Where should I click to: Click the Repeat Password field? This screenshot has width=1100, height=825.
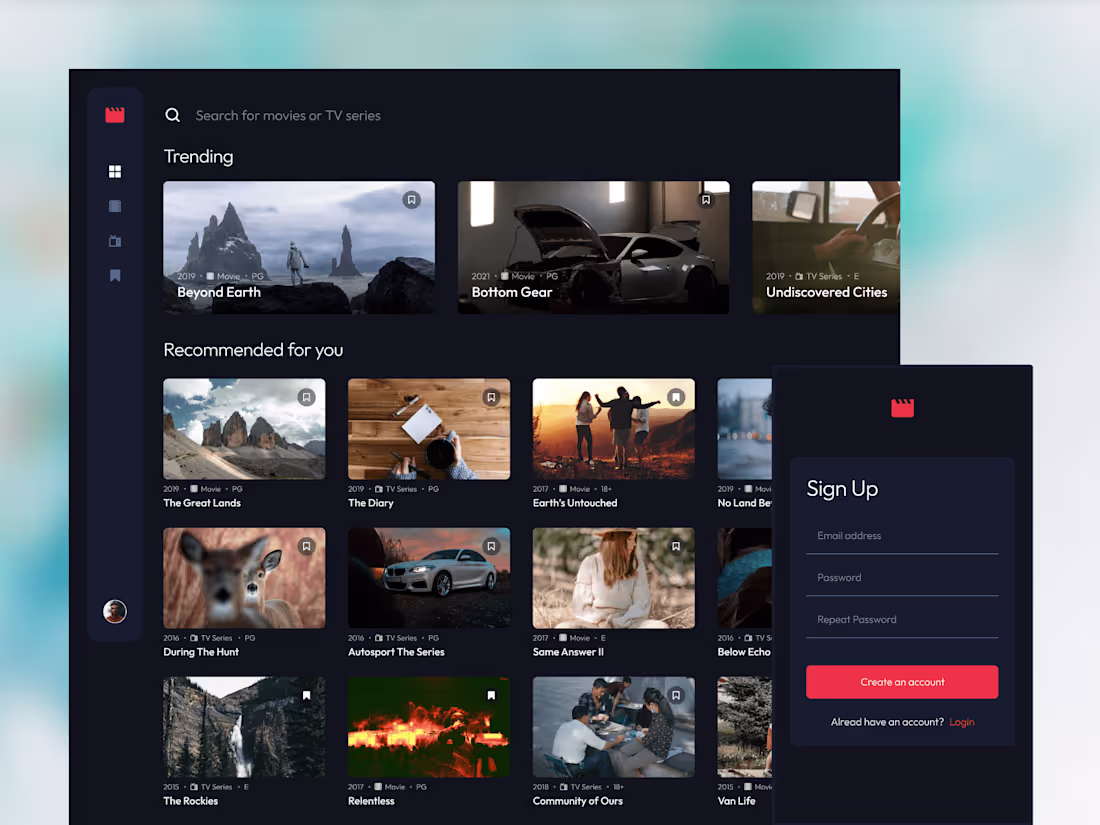902,619
